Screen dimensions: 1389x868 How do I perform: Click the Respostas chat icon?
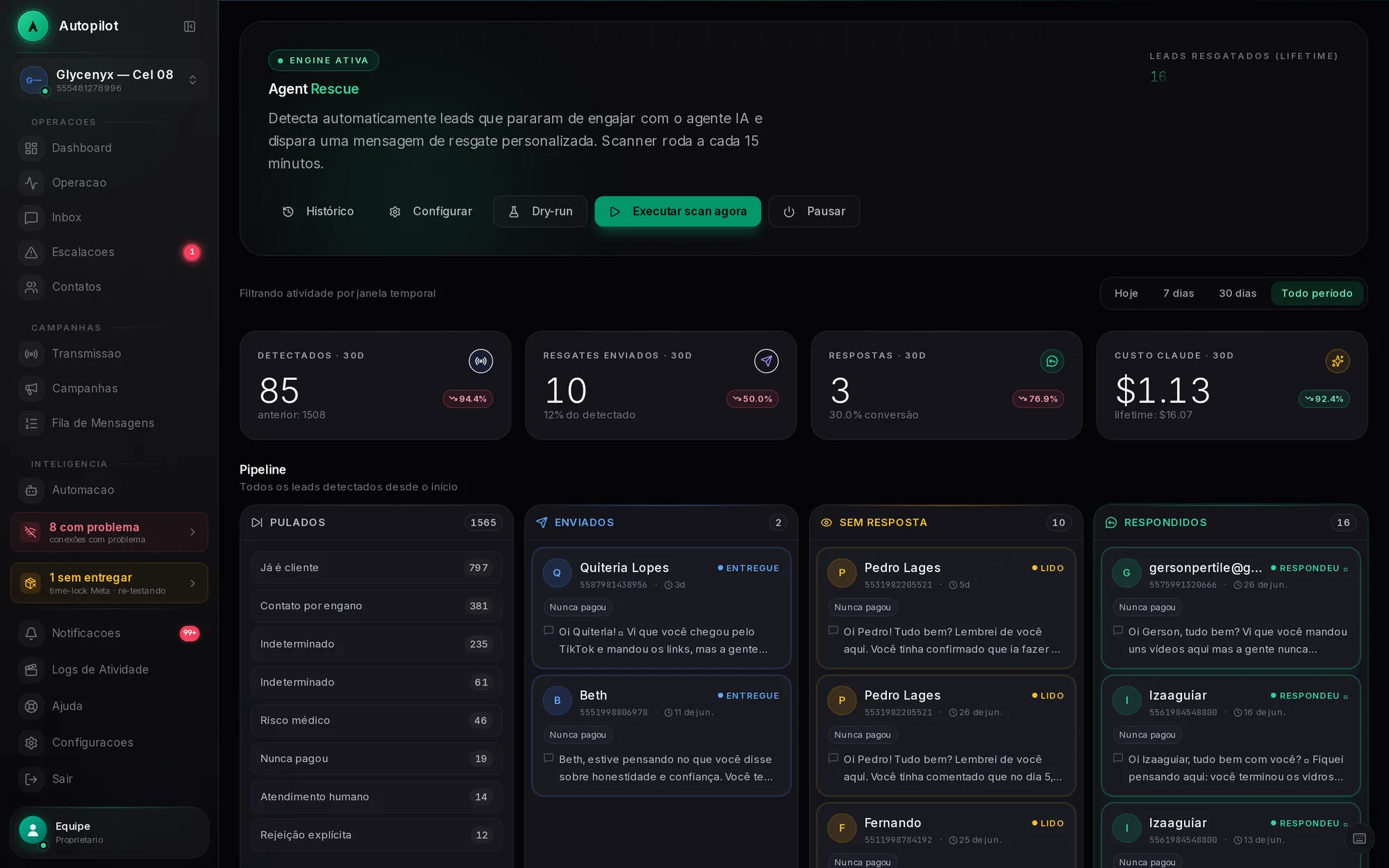[1051, 361]
